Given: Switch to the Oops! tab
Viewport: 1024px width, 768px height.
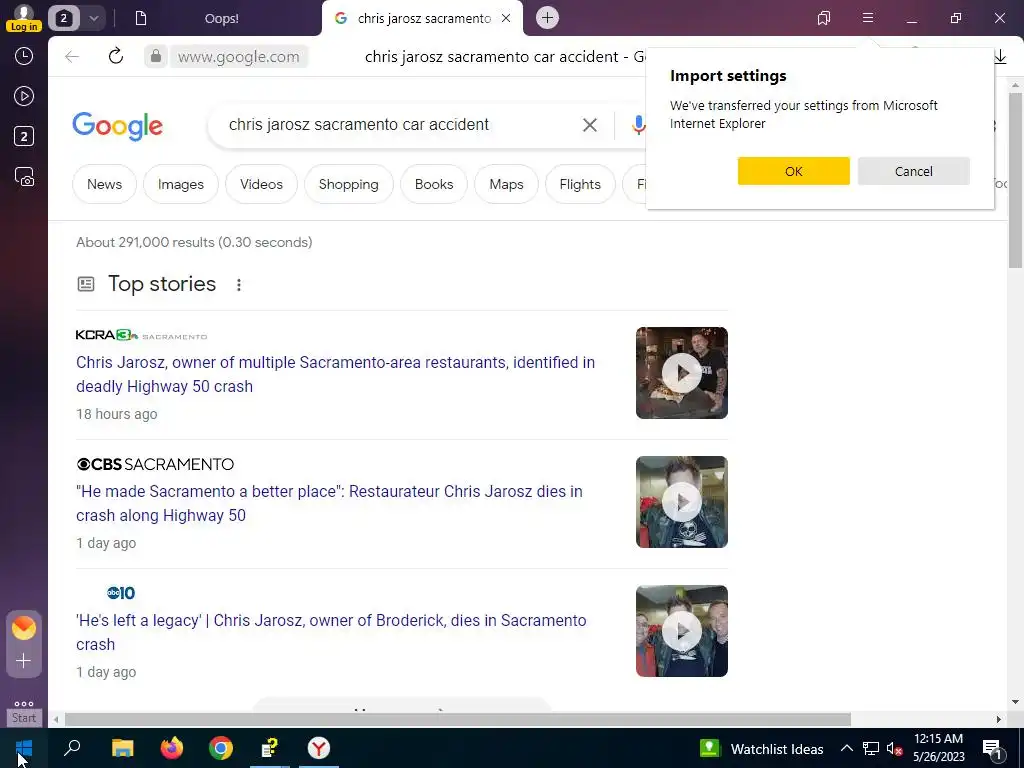Looking at the screenshot, I should [221, 18].
